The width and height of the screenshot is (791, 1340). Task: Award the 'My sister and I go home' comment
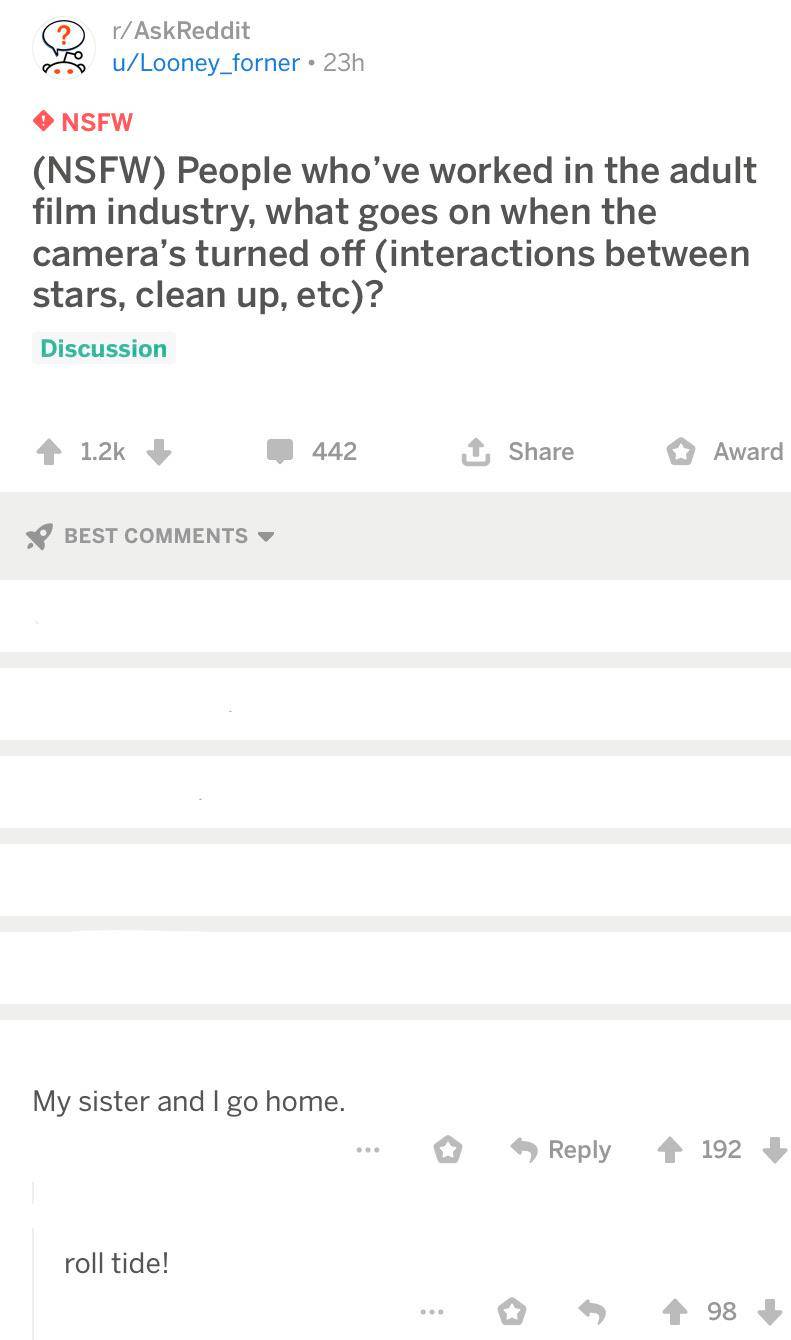(x=447, y=1150)
